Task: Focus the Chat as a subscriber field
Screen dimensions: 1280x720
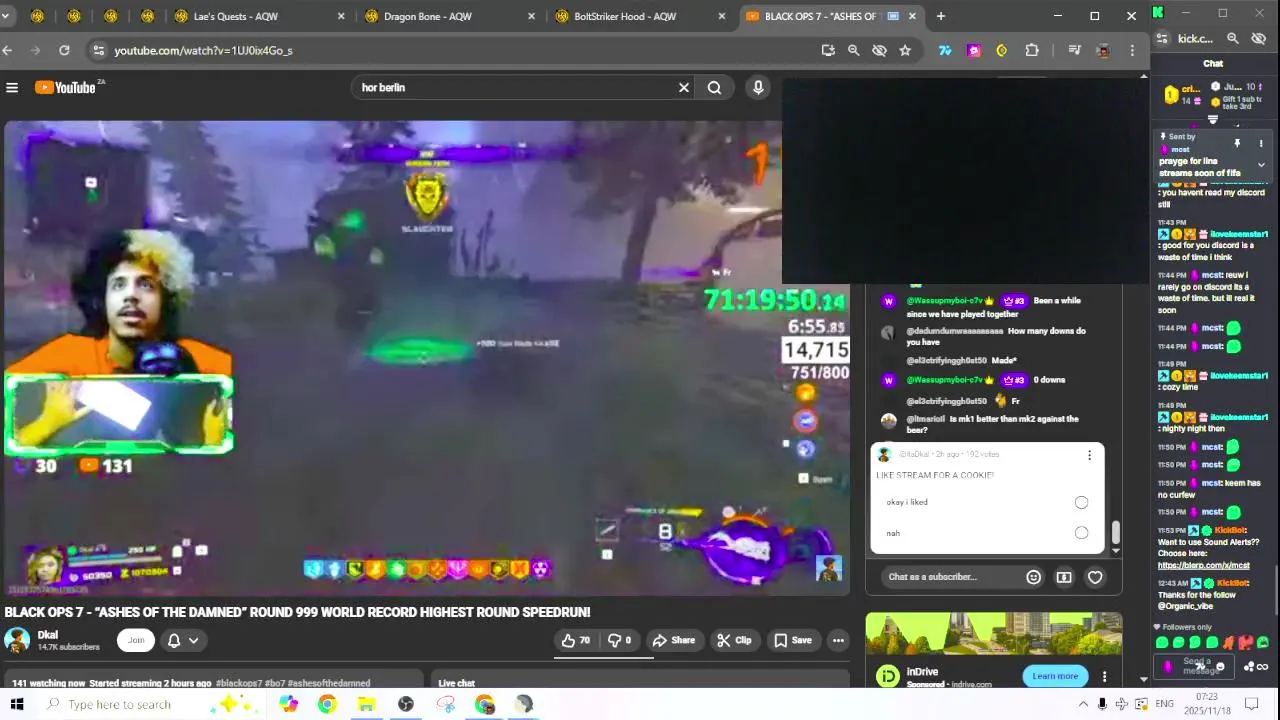Action: coord(950,577)
